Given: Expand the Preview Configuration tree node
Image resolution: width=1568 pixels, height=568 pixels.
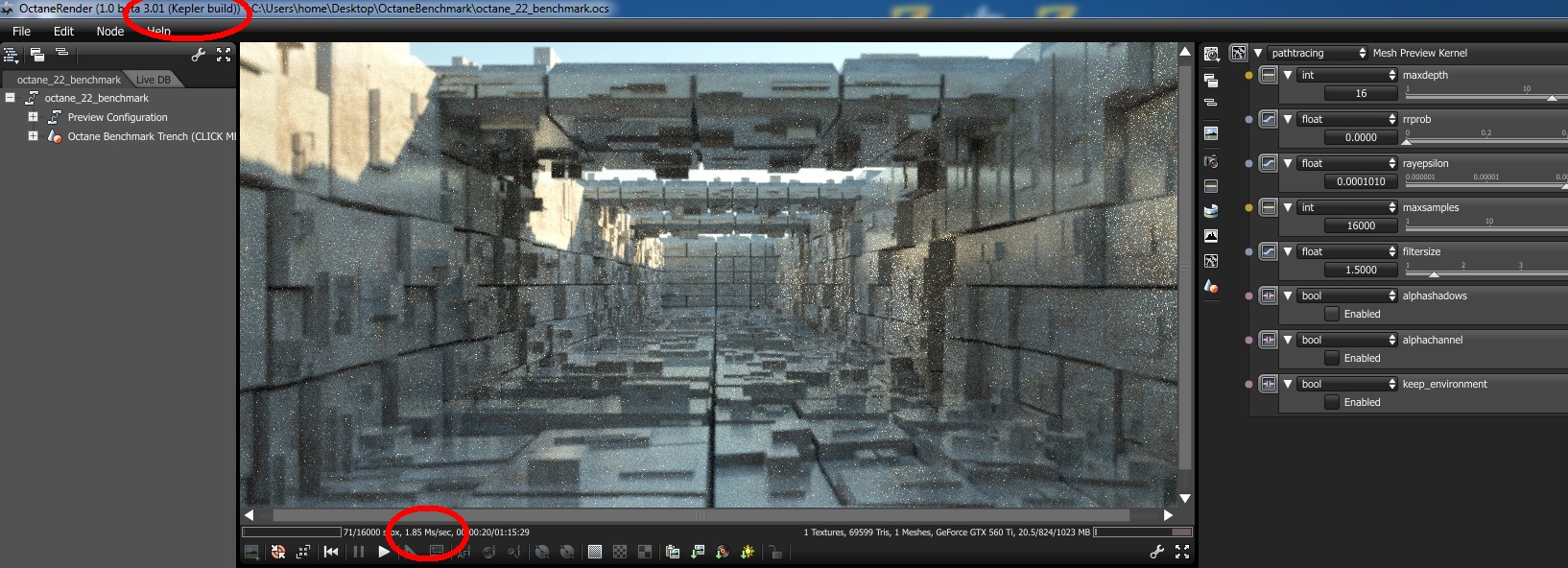Looking at the screenshot, I should click(33, 117).
